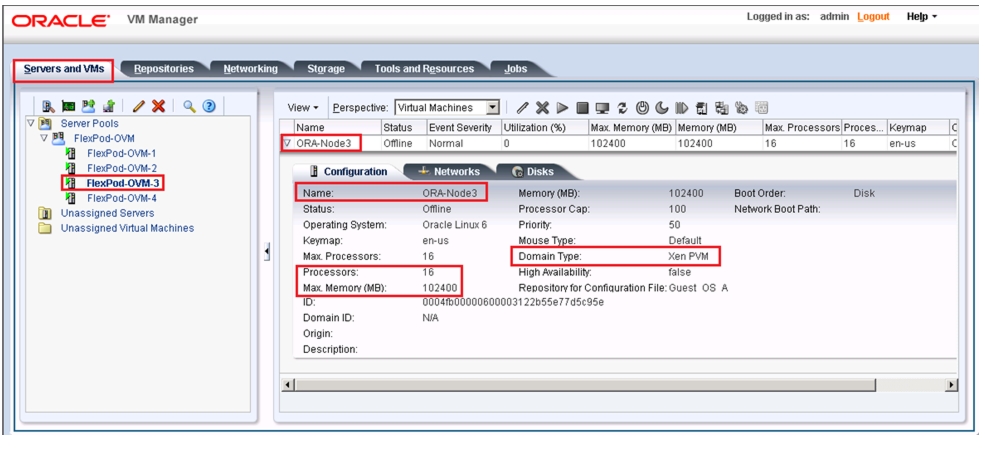
Task: Go to the Tools and Resources tab
Action: click(424, 68)
